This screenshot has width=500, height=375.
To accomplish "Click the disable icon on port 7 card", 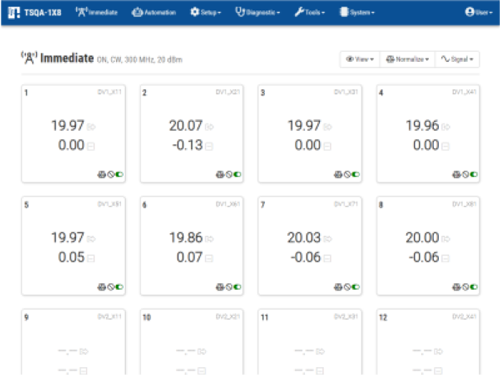I will tap(347, 287).
